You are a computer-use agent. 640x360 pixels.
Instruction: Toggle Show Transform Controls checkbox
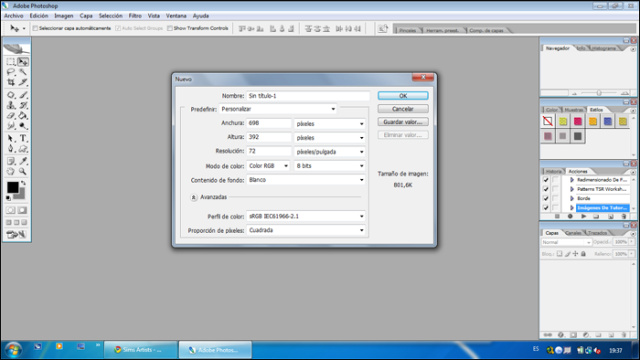(x=170, y=28)
